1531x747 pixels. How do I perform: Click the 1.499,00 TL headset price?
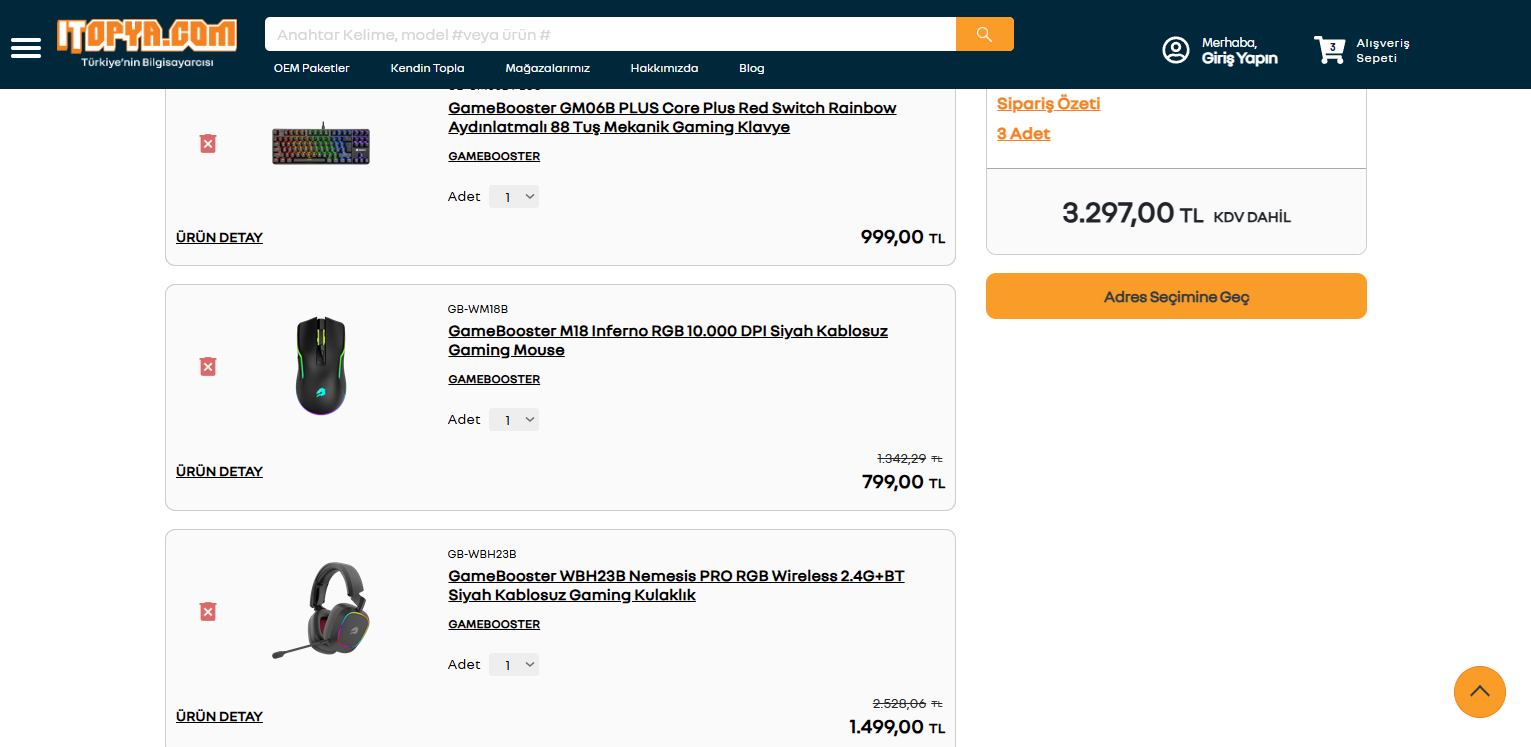[897, 728]
